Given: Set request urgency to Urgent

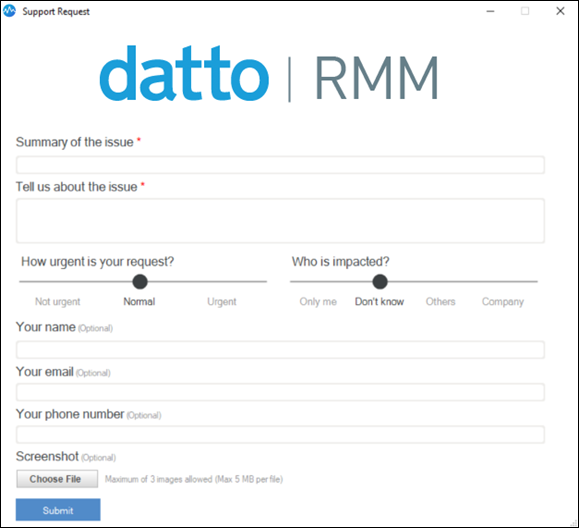Looking at the screenshot, I should tap(222, 302).
